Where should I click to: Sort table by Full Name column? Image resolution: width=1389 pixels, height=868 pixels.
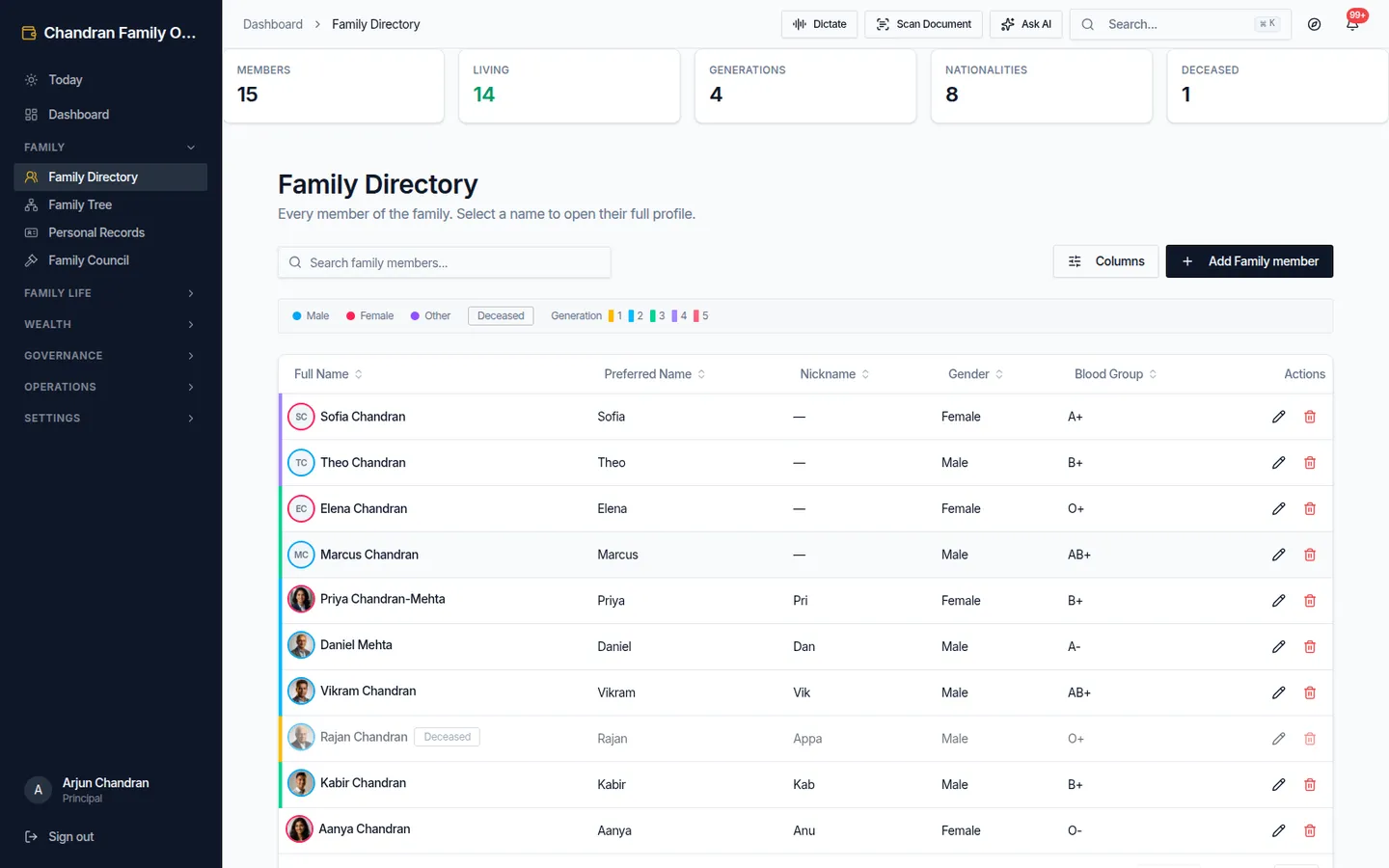pyautogui.click(x=328, y=374)
